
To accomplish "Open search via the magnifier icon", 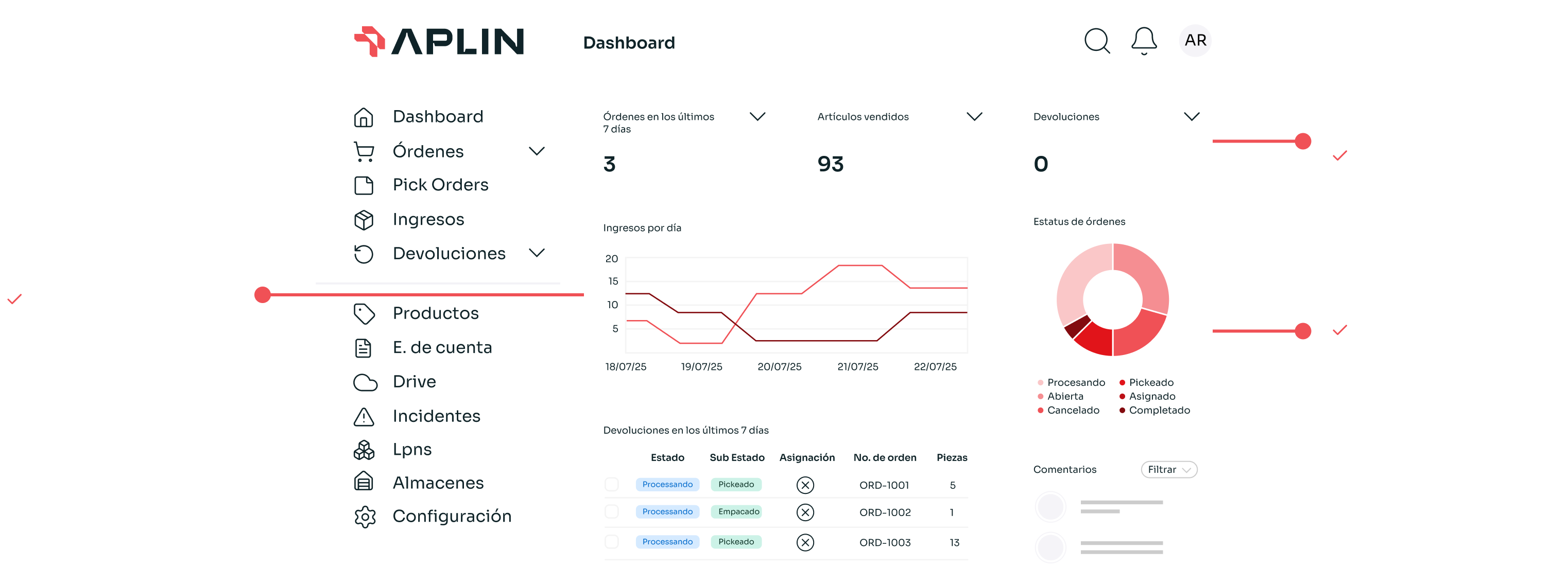I will point(1097,41).
